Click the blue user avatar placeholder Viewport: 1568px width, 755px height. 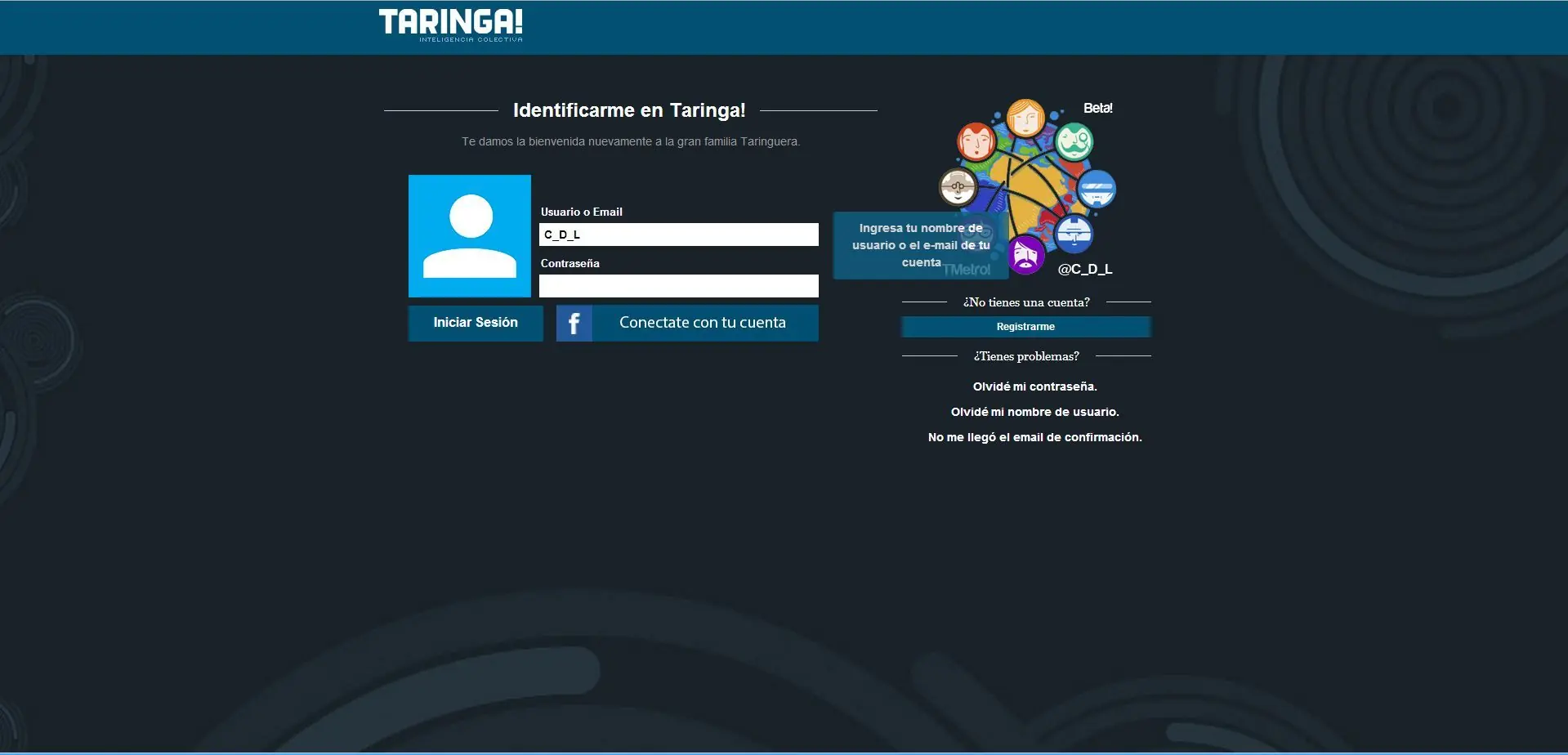[470, 236]
